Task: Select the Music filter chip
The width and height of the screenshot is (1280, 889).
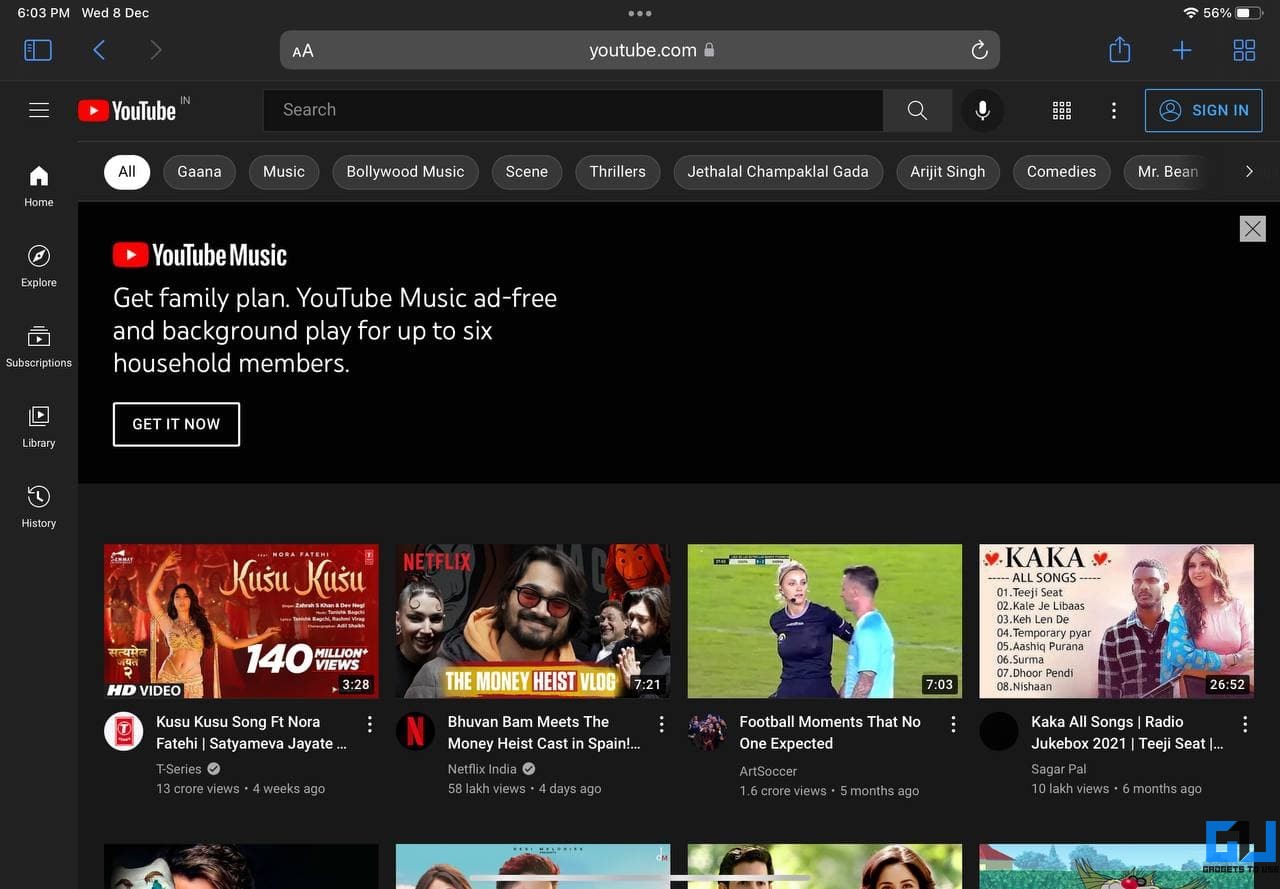Action: [284, 172]
